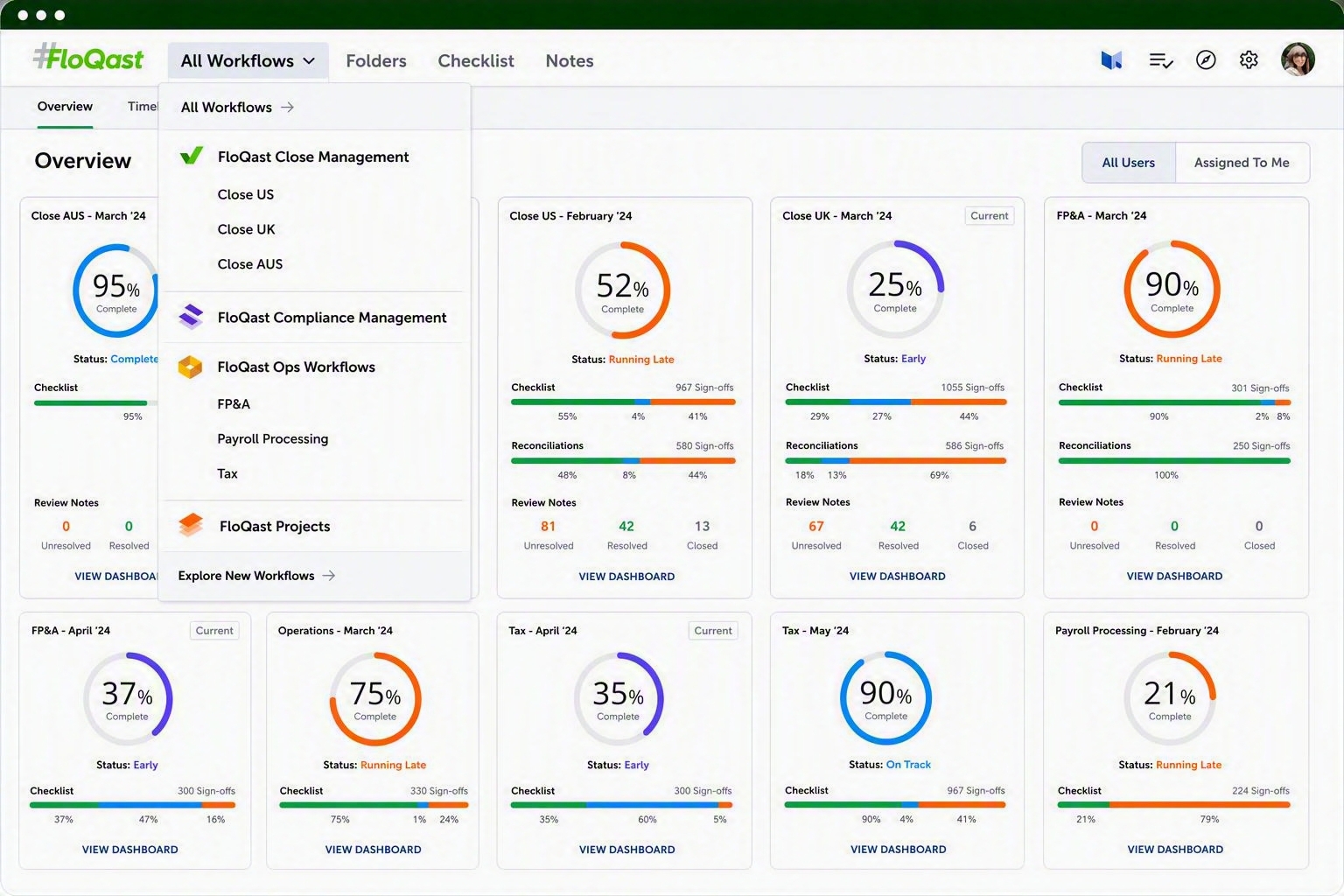Click the compass explore icon

pyautogui.click(x=1206, y=59)
